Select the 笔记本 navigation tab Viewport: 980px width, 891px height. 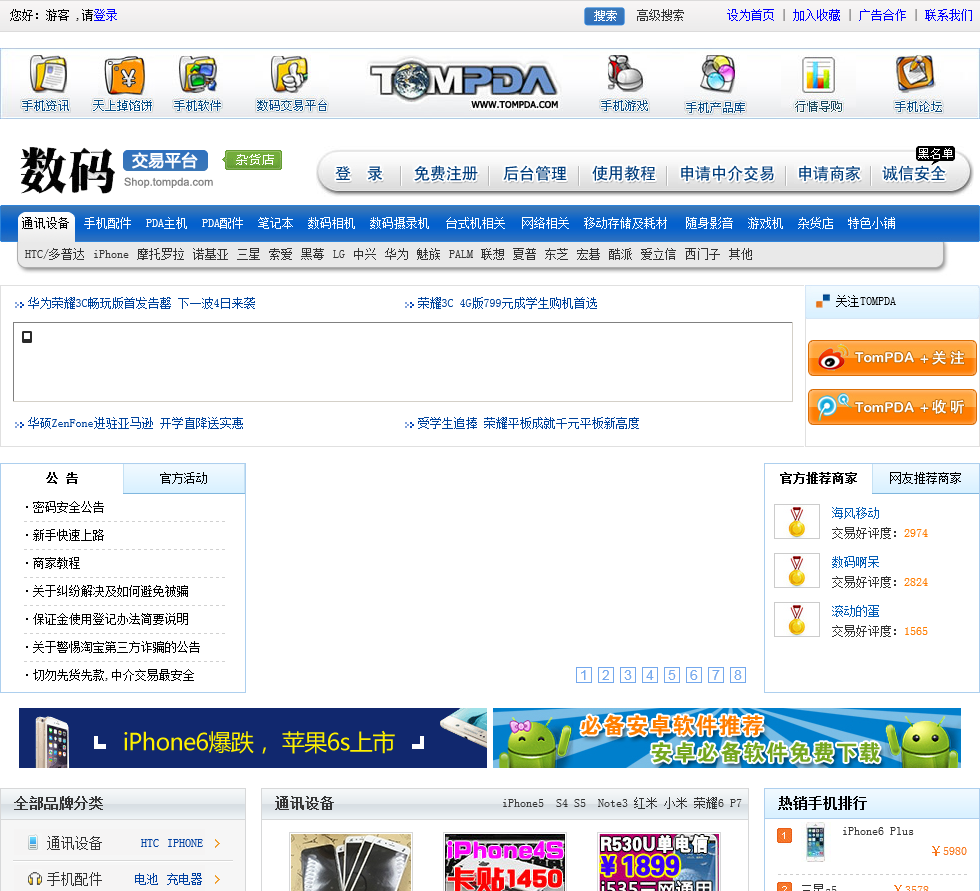[276, 224]
